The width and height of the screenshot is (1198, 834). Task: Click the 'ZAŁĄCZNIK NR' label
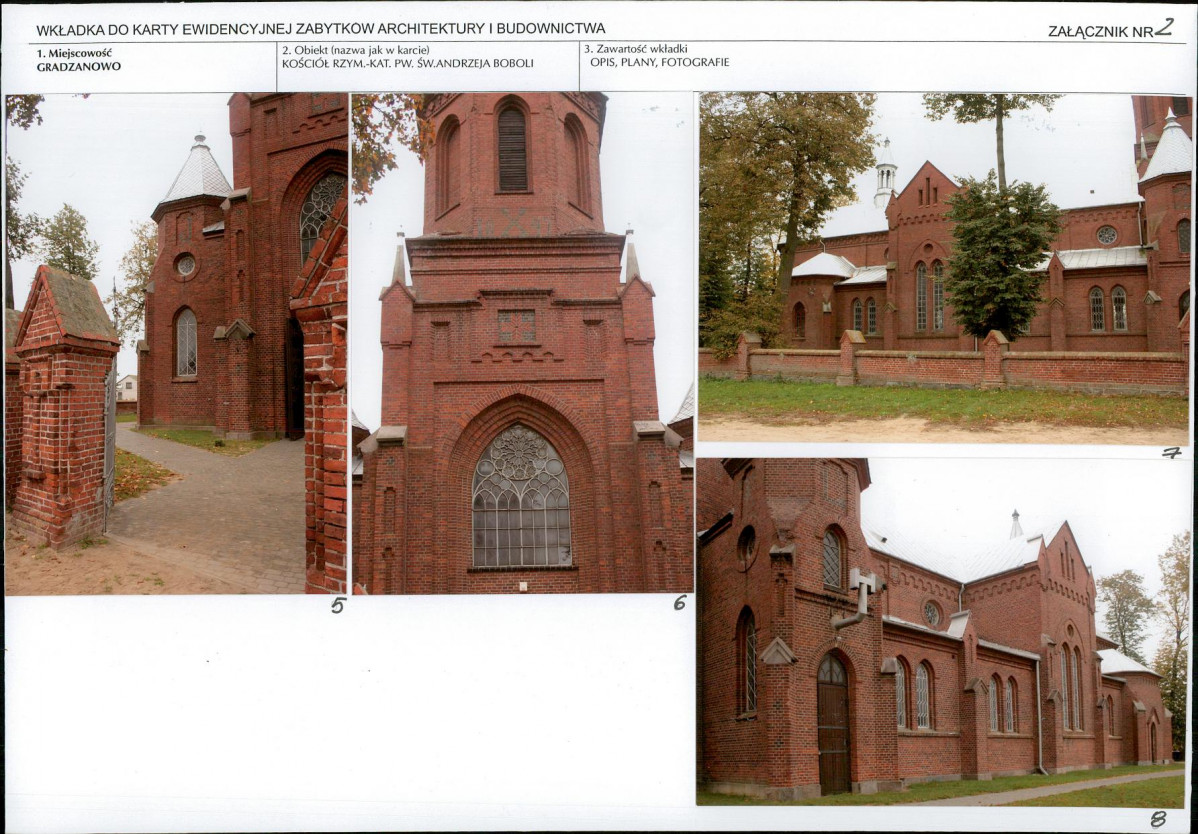pos(1100,31)
